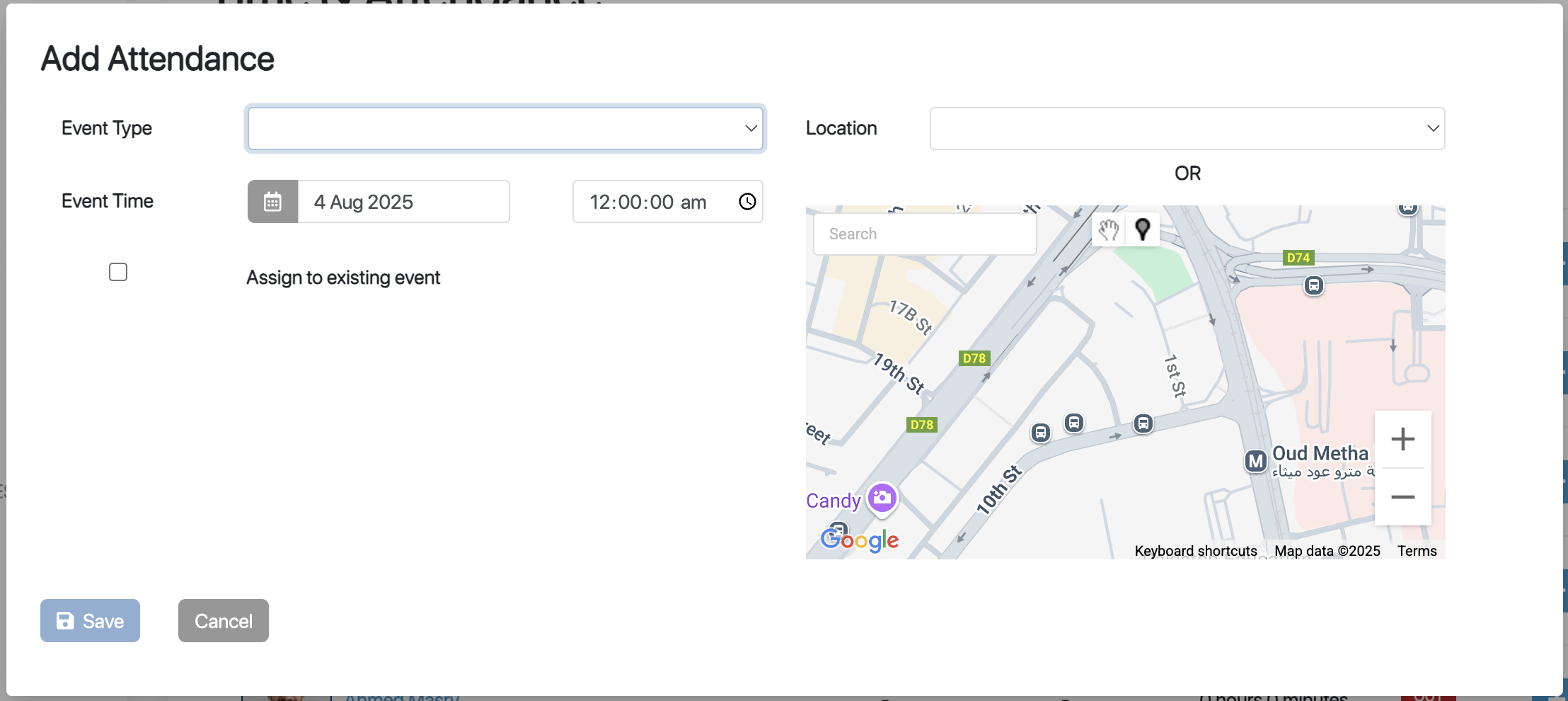Screen dimensions: 1568x701
Task: Enable the hand pan tool on the map
Action: click(1108, 229)
